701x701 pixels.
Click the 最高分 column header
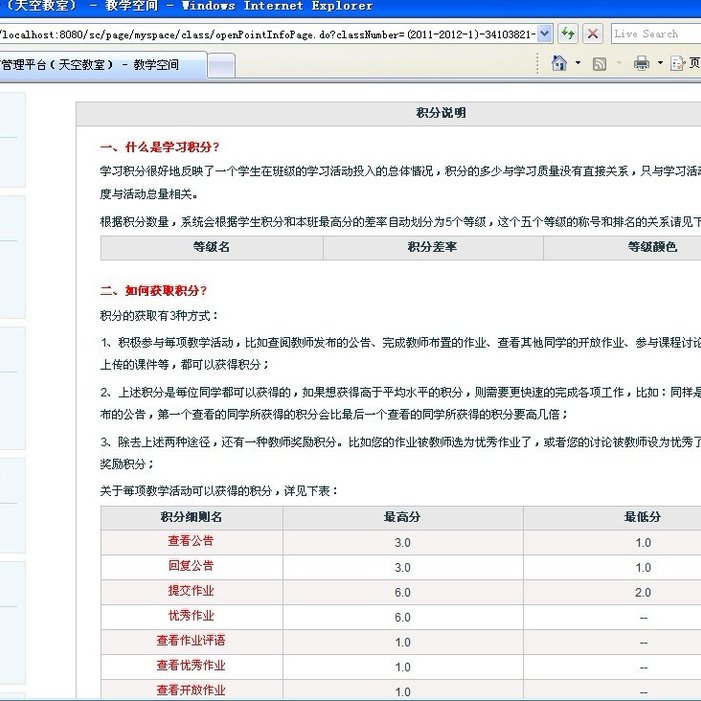[402, 517]
